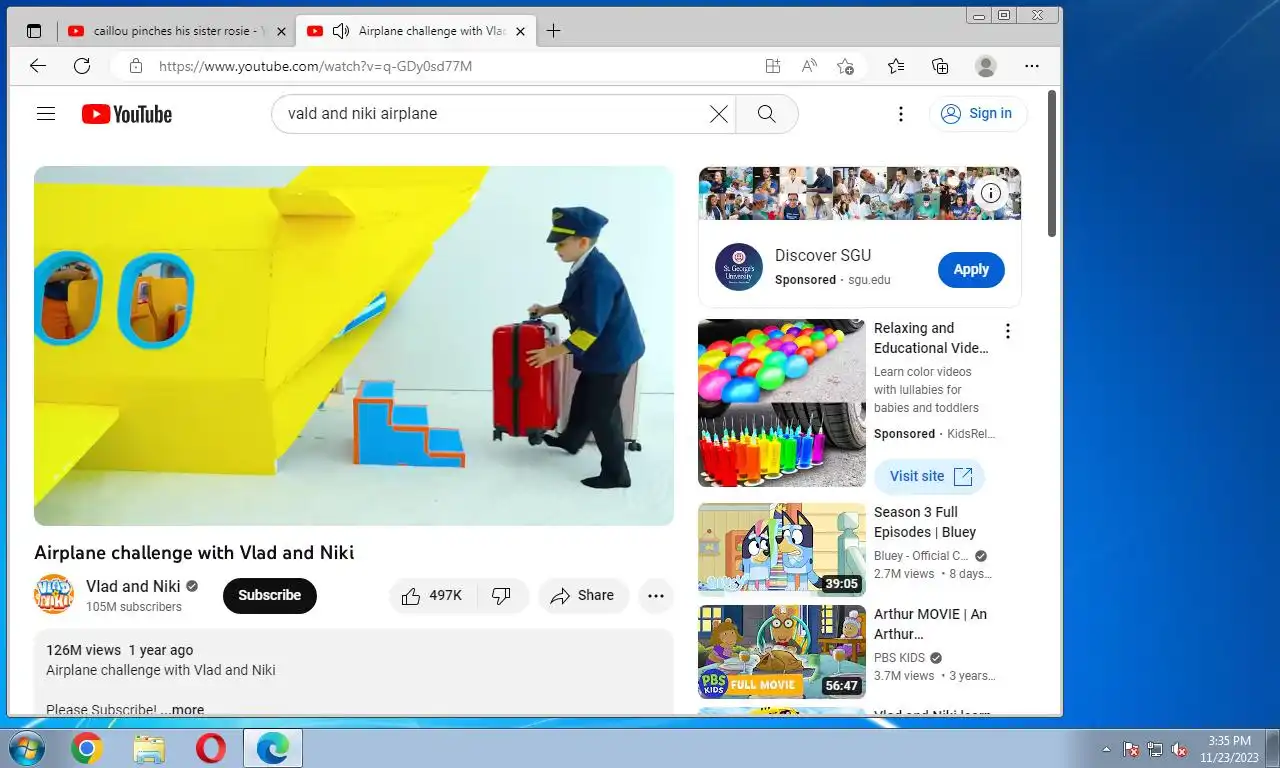The image size is (1280, 768).
Task: Open YouTube settings three-dot menu
Action: (x=901, y=114)
